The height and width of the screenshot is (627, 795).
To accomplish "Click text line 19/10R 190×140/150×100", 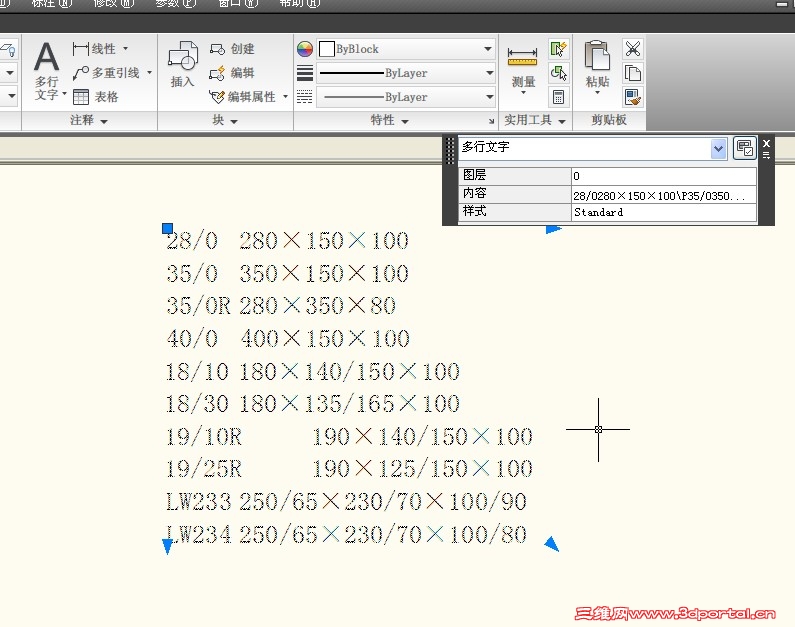I will click(x=349, y=436).
